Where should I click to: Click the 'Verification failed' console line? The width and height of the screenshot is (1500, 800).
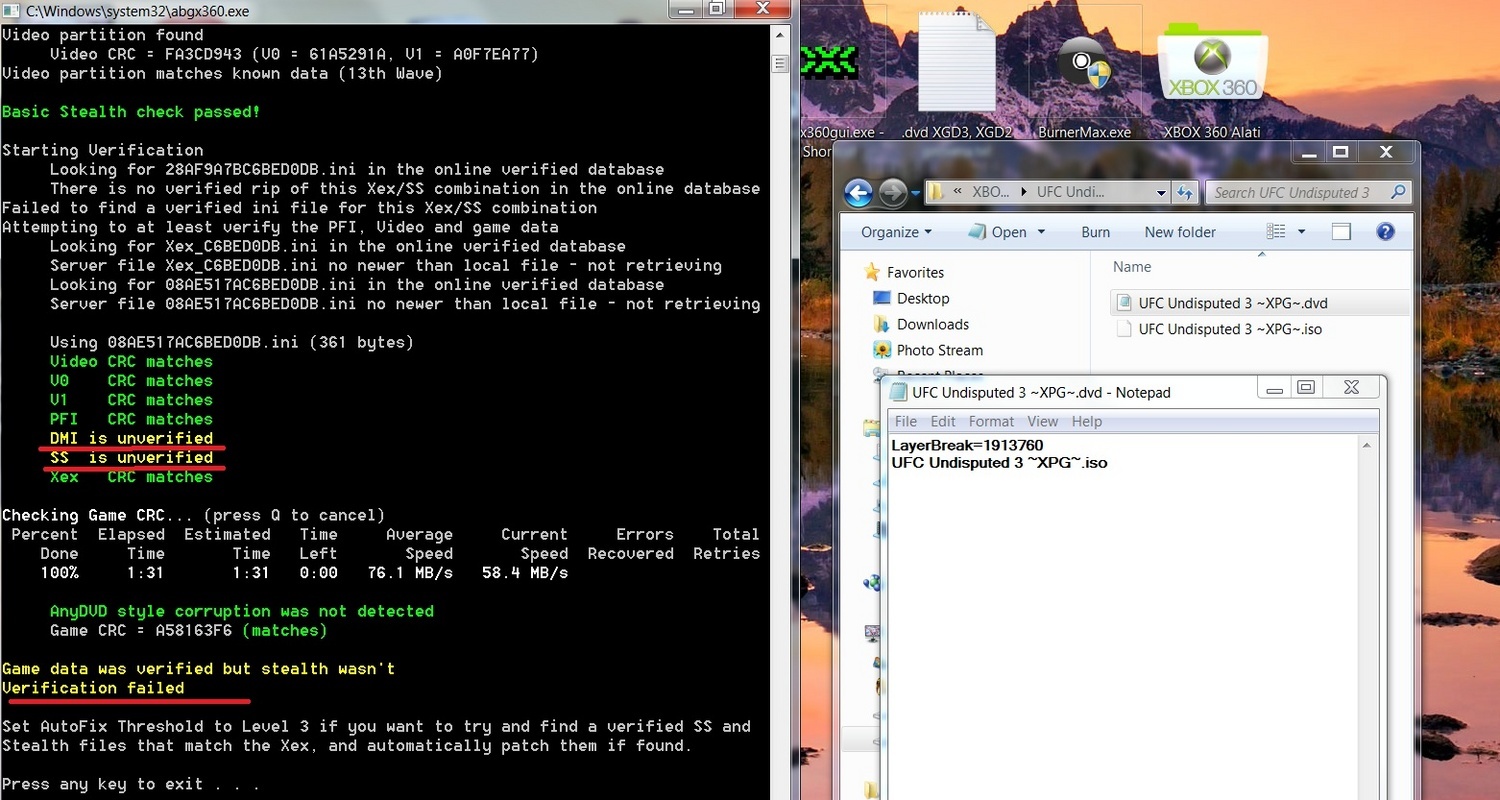tap(93, 688)
